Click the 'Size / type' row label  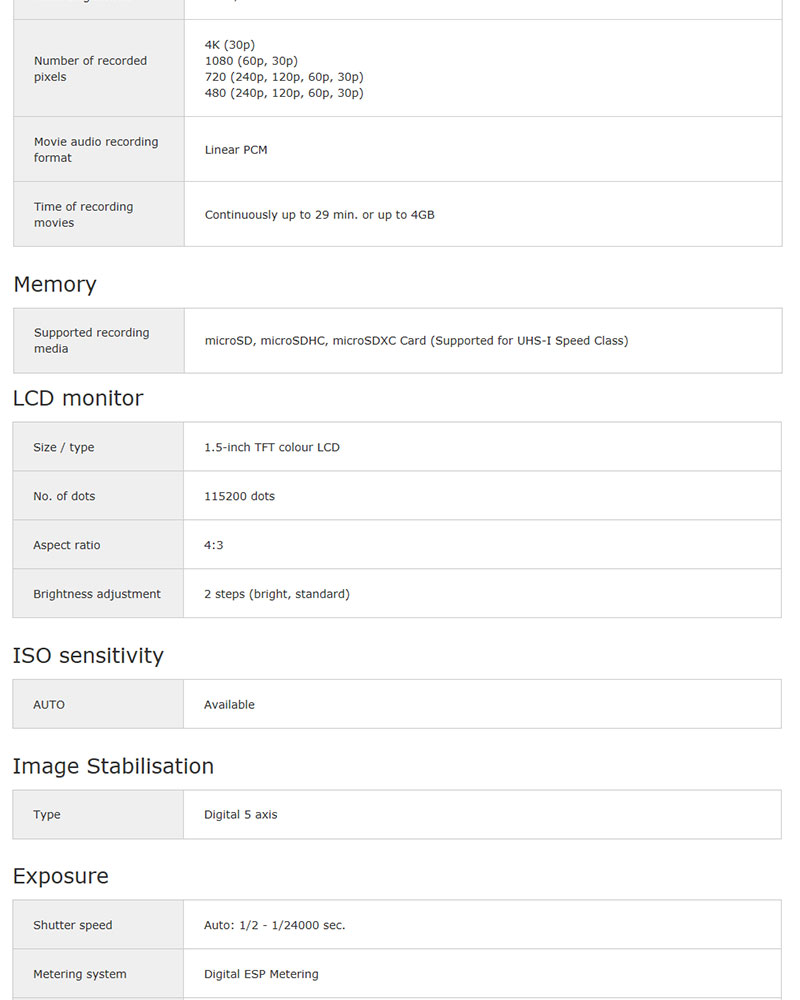point(64,447)
